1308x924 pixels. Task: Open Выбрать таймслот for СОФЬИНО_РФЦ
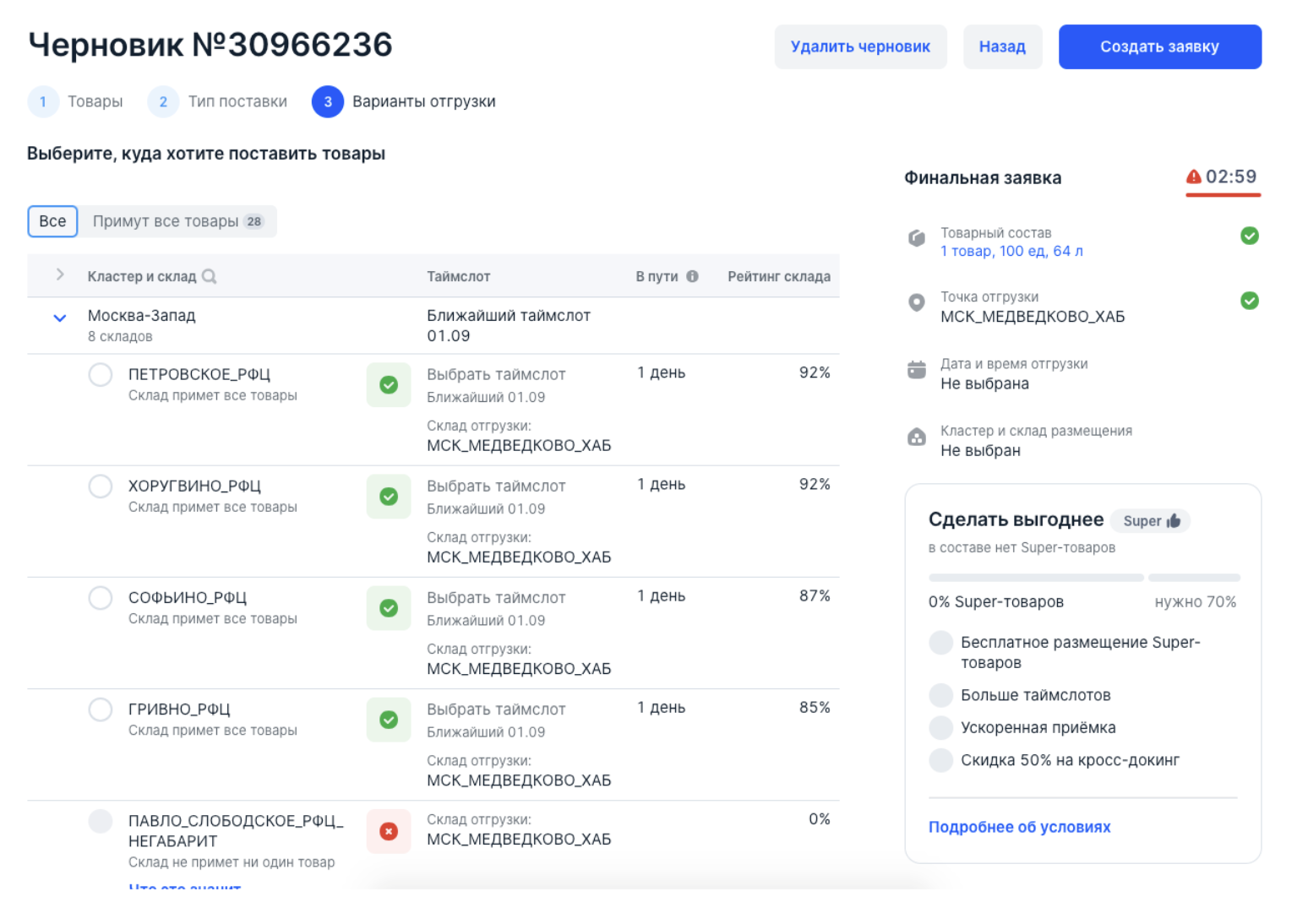tap(496, 597)
